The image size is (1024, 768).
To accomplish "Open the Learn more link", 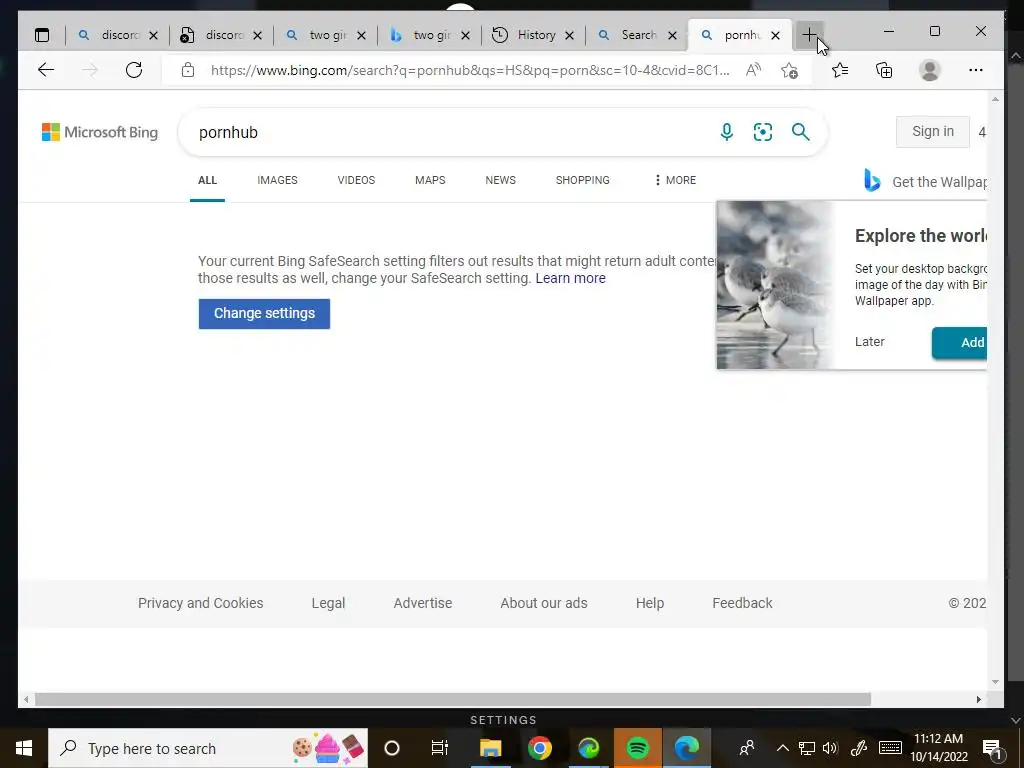I will pyautogui.click(x=570, y=278).
